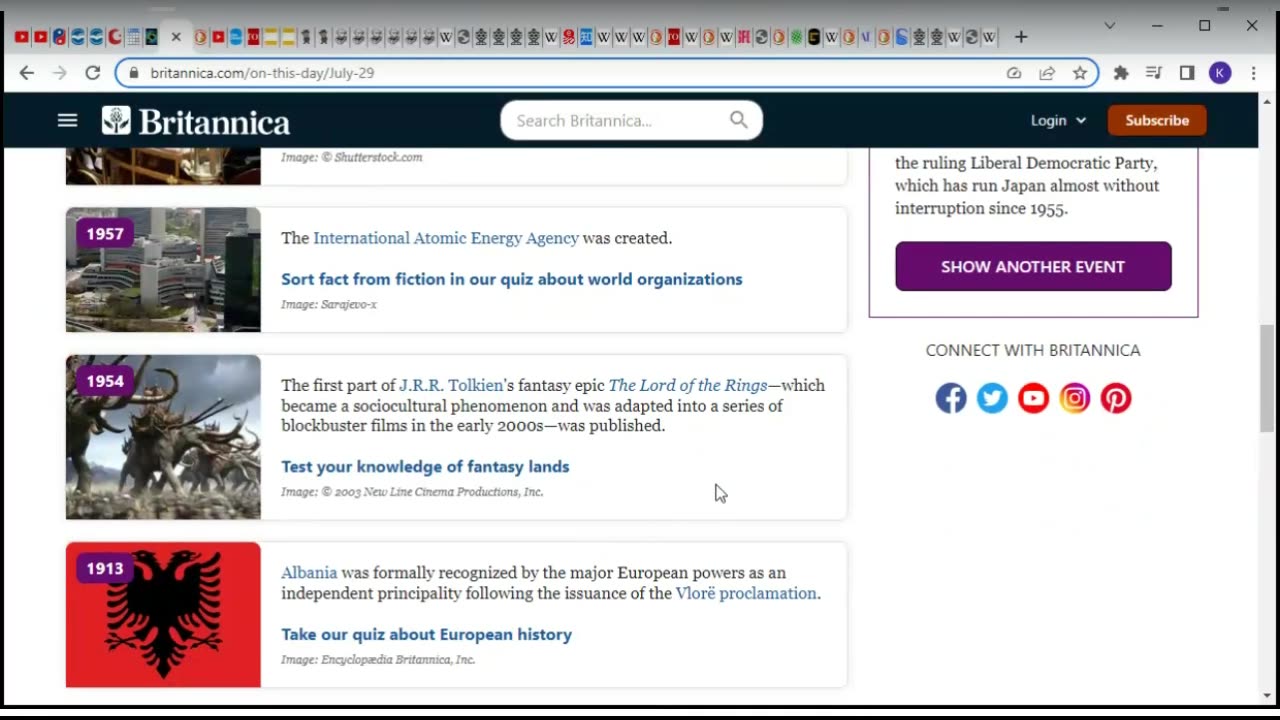Click the Albanian flag thumbnail
Screen dimensions: 1280x720
click(x=163, y=615)
